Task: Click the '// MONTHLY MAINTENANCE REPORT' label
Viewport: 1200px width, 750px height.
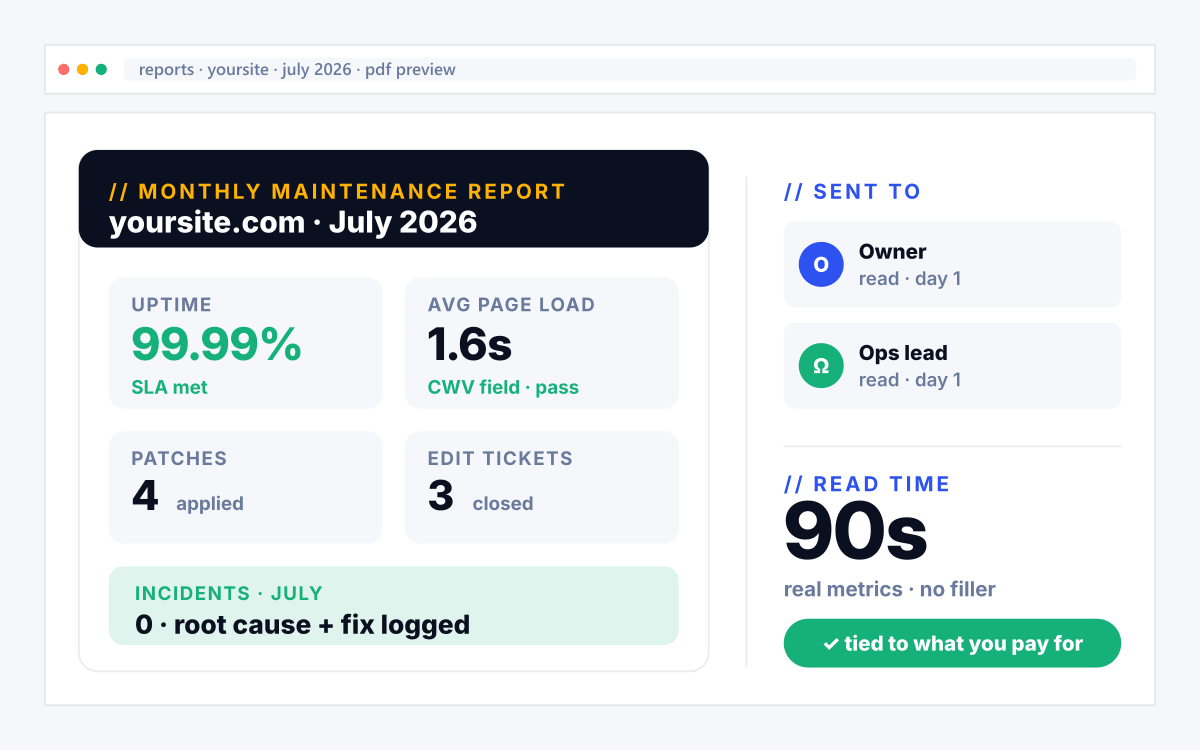Action: [x=337, y=191]
